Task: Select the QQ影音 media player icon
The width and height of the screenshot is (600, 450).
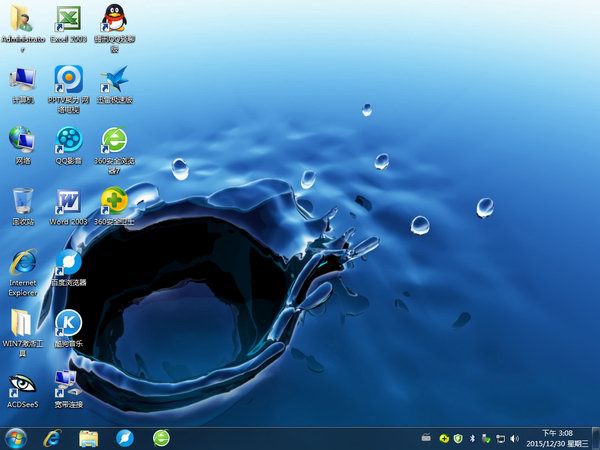Action: [68, 139]
